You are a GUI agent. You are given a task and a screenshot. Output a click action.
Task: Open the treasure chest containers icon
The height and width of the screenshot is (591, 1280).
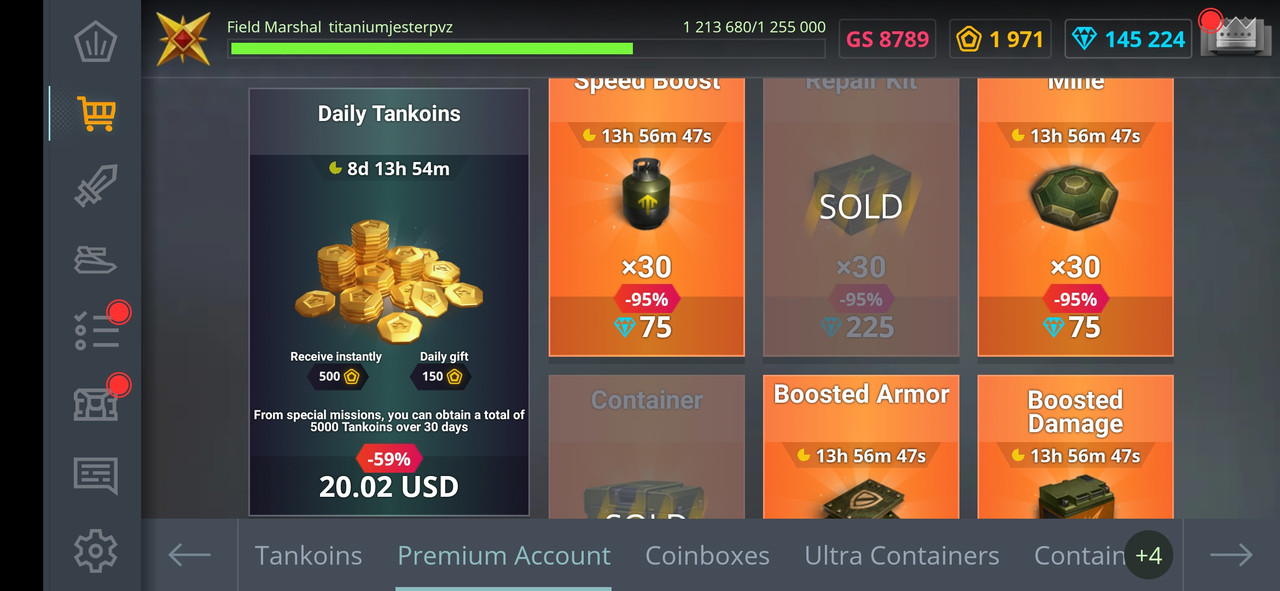click(x=96, y=403)
